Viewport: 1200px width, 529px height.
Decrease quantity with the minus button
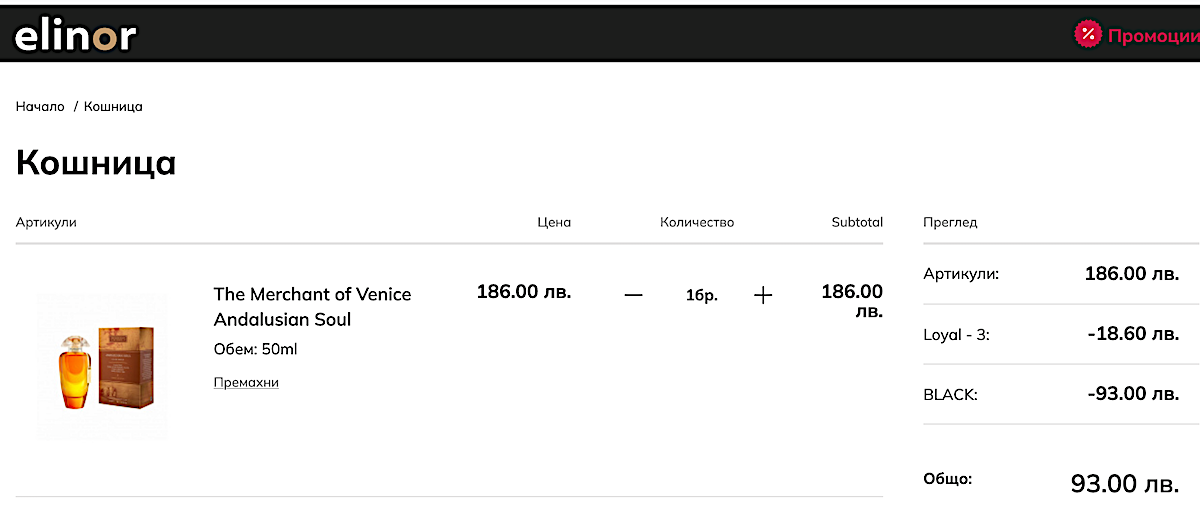pyautogui.click(x=633, y=295)
